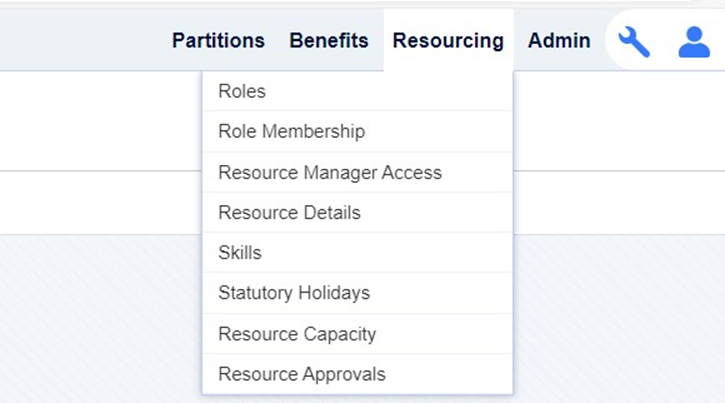The image size is (725, 403).
Task: Go to Resource Manager Access
Action: (x=357, y=172)
